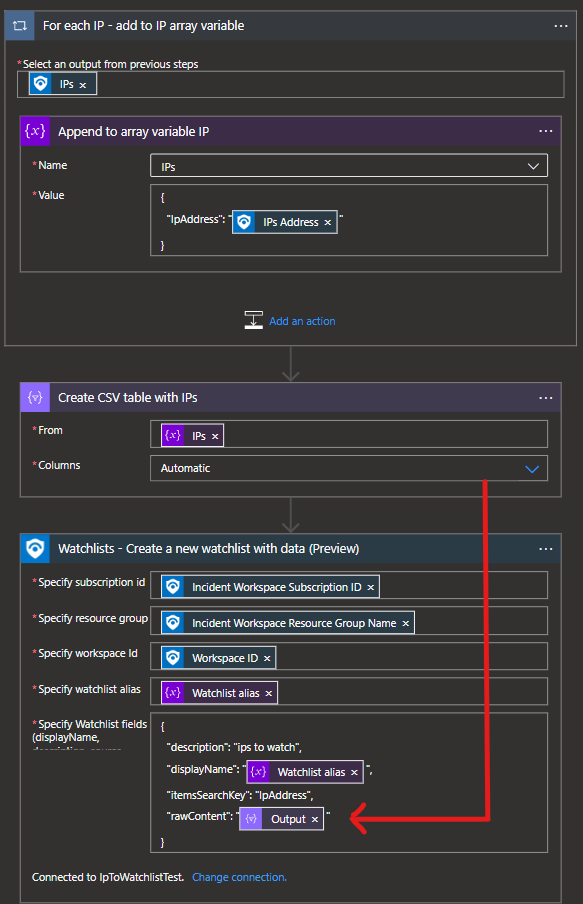
Task: Remove the IPs Address token
Action: 328,223
